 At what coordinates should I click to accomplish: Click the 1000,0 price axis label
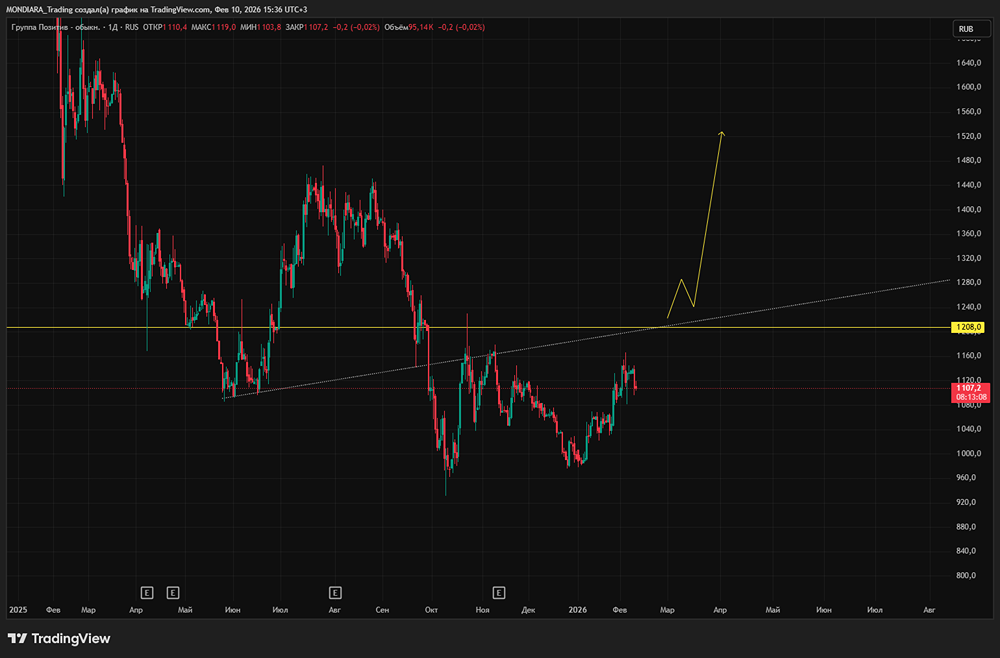click(968, 453)
